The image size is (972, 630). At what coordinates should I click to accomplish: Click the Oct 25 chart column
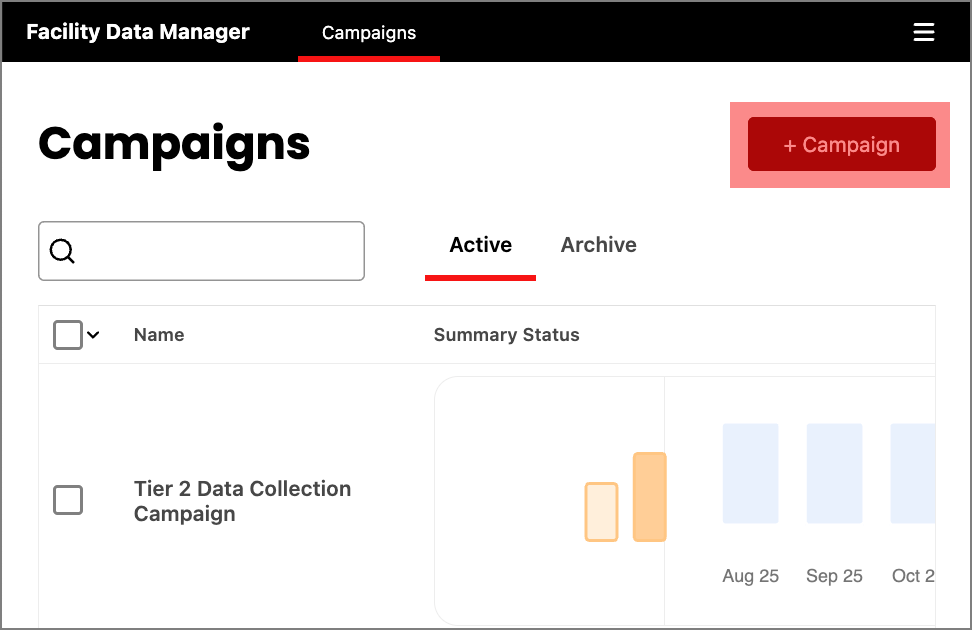pos(912,473)
